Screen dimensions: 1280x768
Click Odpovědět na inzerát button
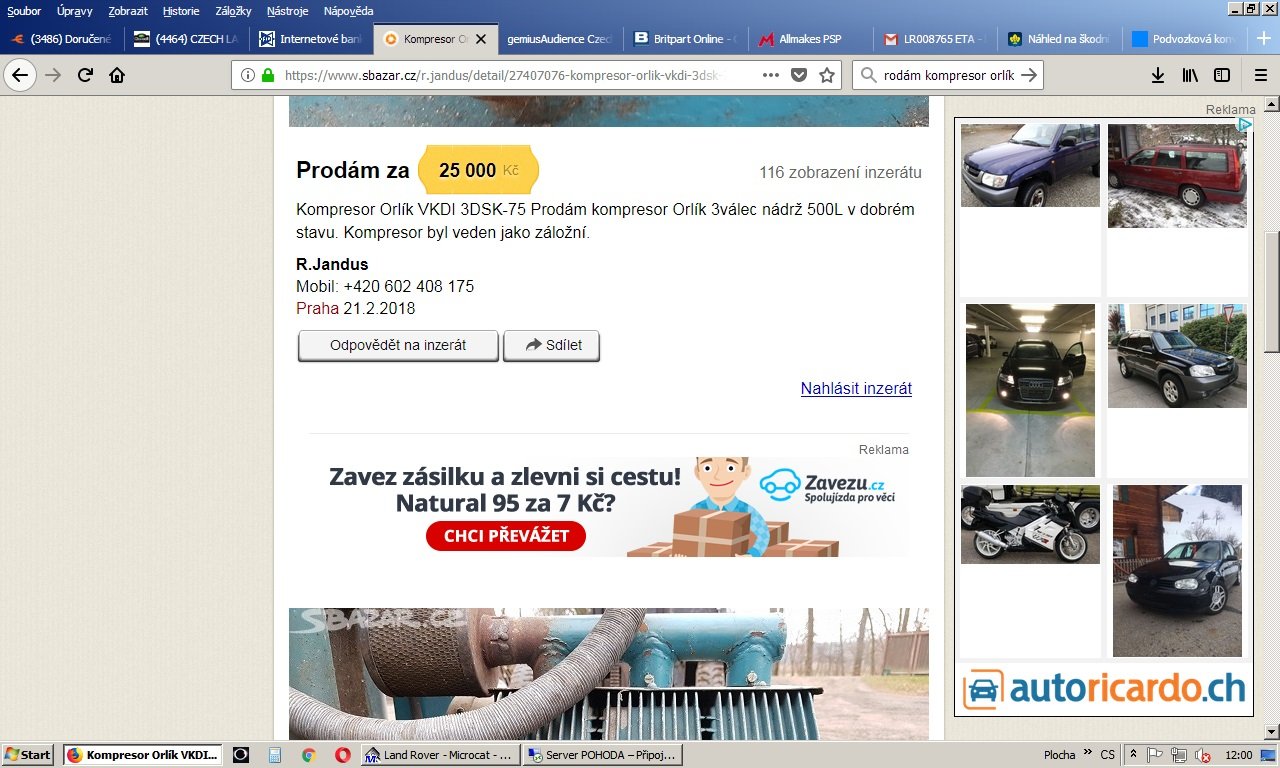398,345
